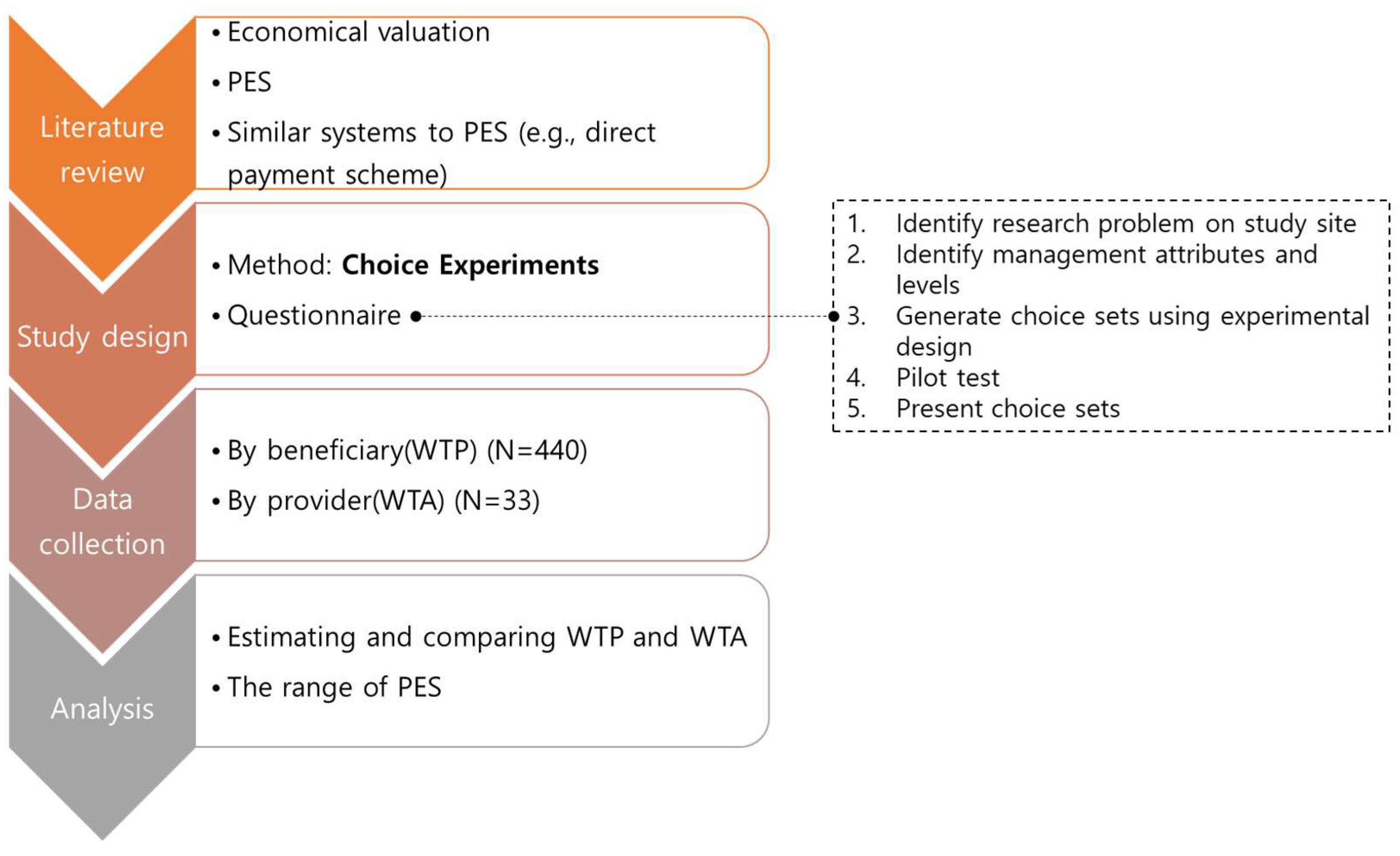The width and height of the screenshot is (1400, 856).
Task: Click Estimating and comparing WTP and WTA
Action: coord(486,637)
